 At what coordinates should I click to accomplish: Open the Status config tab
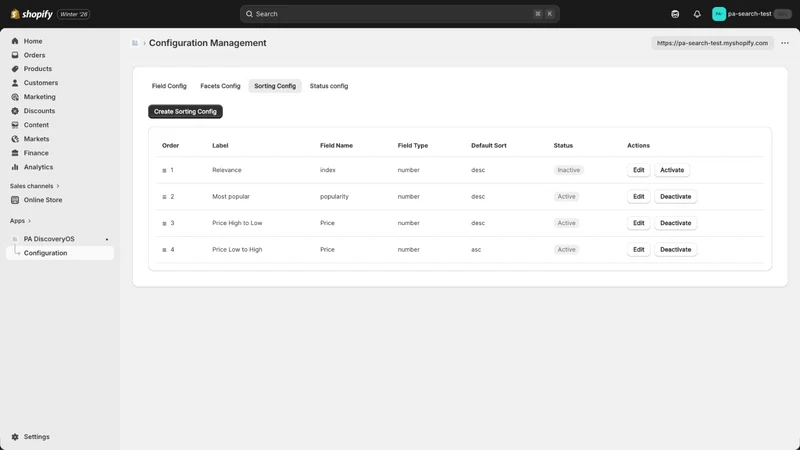(x=329, y=86)
